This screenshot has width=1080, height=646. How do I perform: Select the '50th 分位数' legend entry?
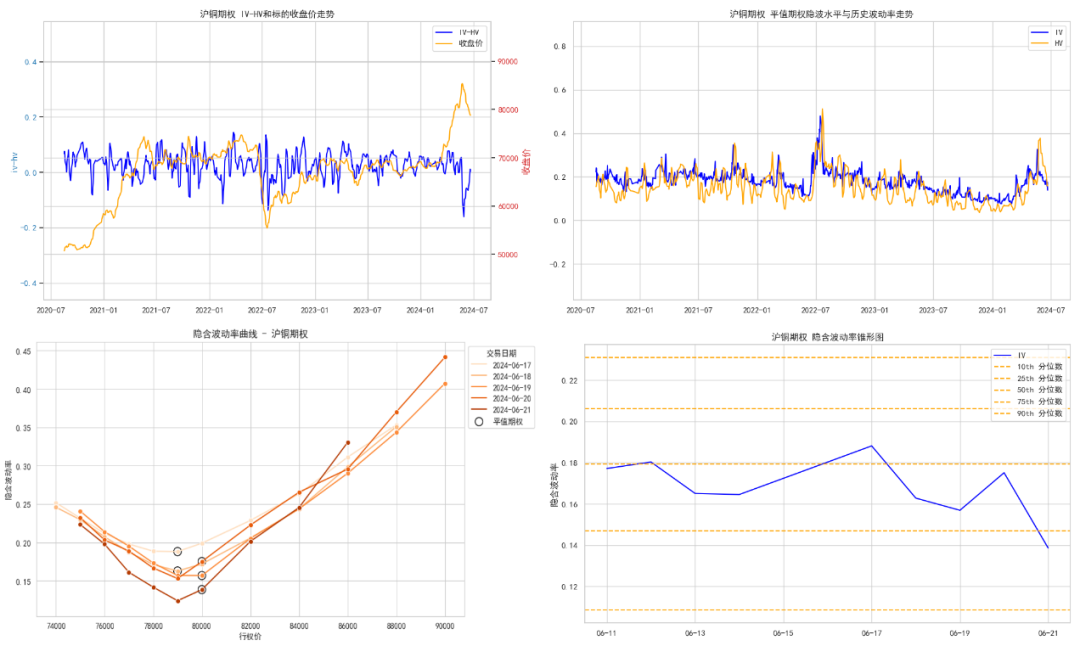click(x=1029, y=390)
